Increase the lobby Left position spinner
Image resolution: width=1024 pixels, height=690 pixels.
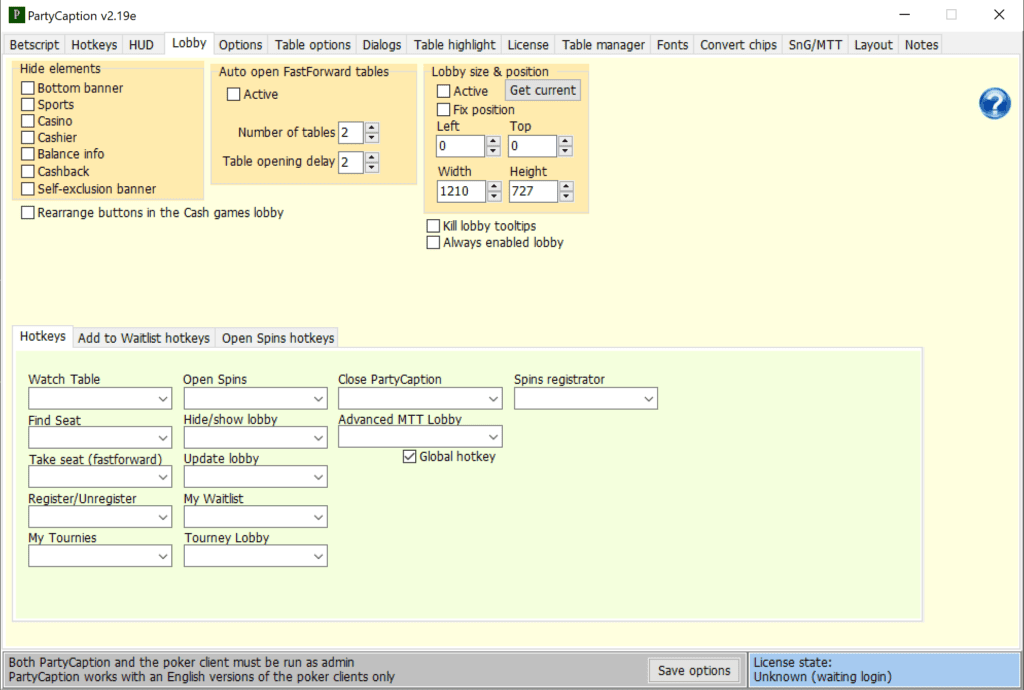494,140
